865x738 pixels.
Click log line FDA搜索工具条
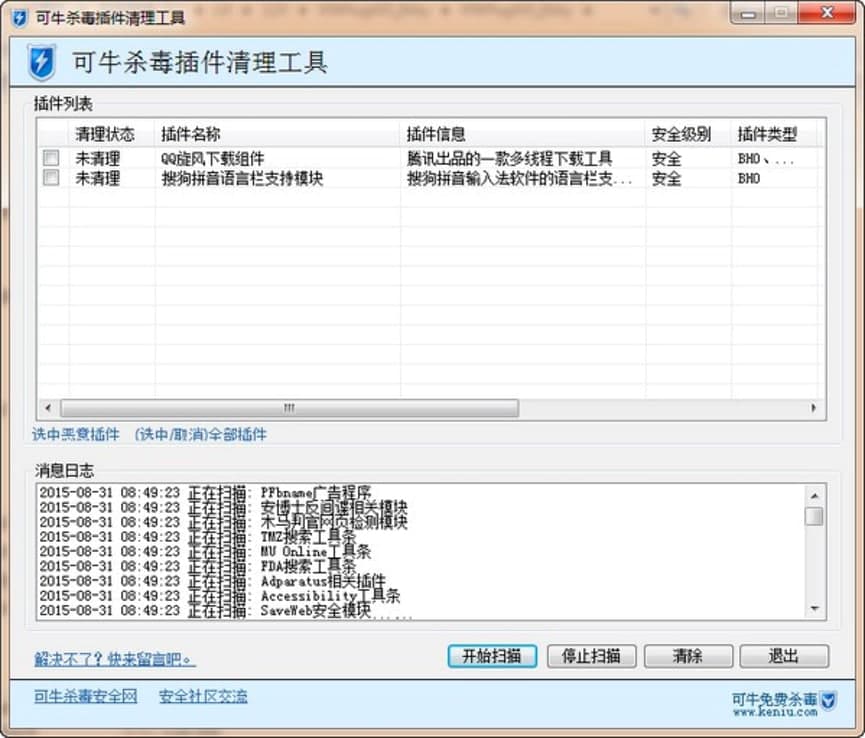pyautogui.click(x=198, y=566)
